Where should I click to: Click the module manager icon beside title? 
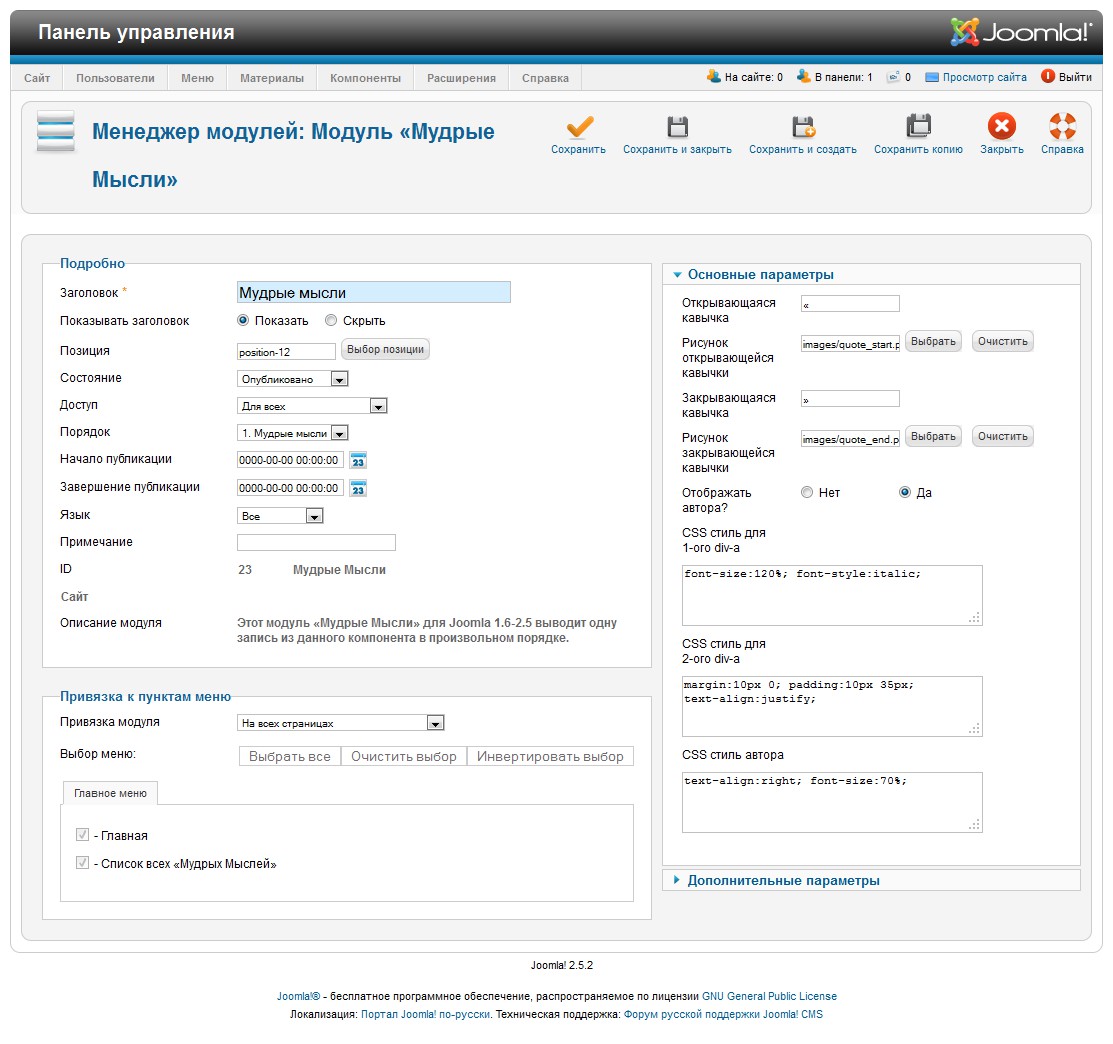[x=55, y=131]
